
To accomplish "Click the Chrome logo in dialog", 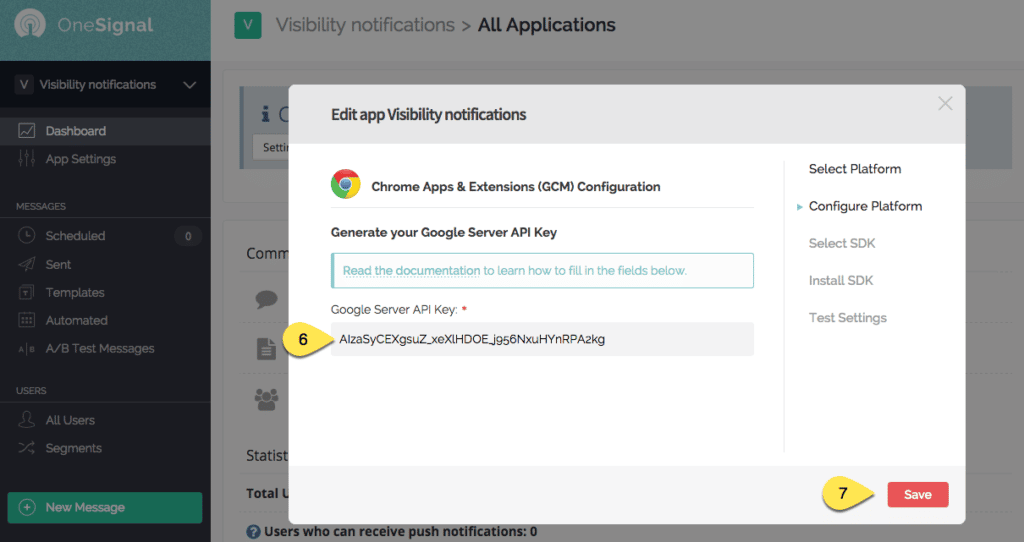I will click(x=346, y=185).
